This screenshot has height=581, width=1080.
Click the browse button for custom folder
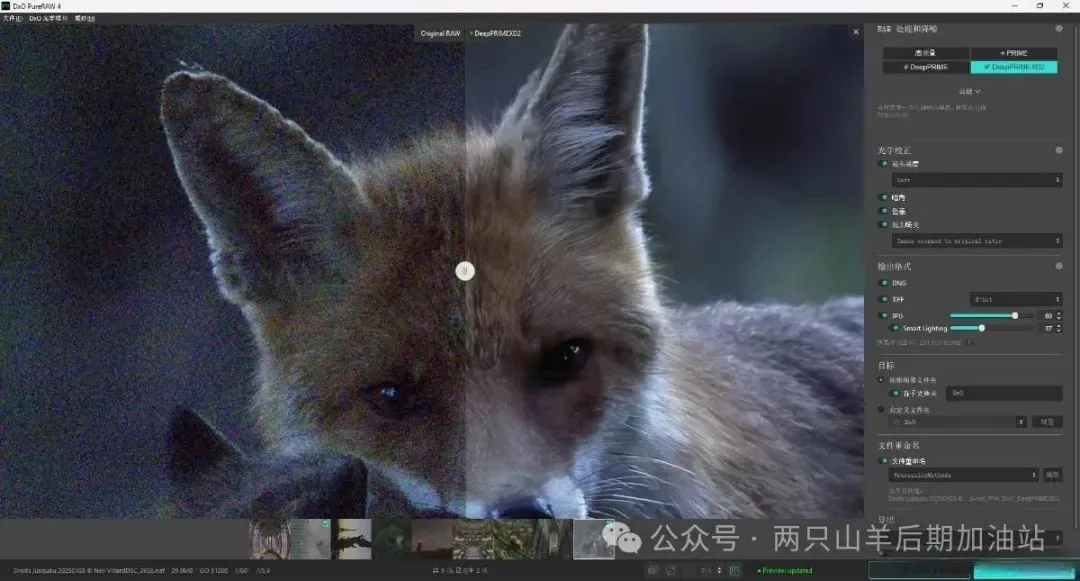click(1046, 422)
